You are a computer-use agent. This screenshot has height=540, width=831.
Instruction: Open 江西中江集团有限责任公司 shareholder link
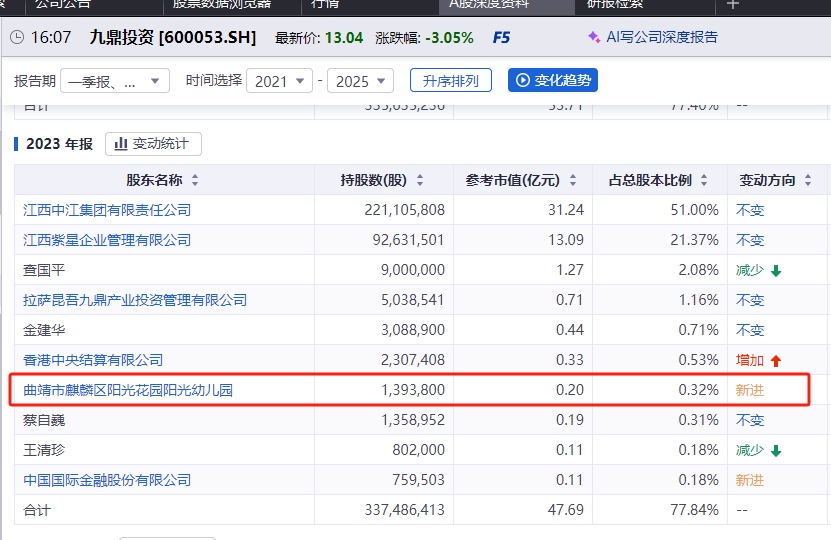click(107, 210)
